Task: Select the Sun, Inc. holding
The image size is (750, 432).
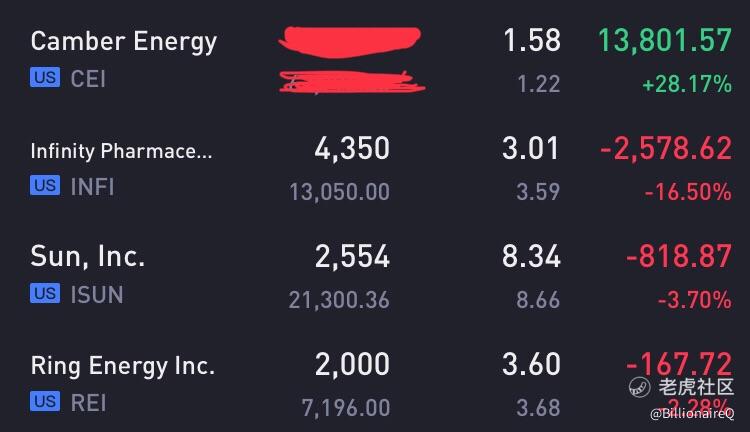Action: [375, 277]
